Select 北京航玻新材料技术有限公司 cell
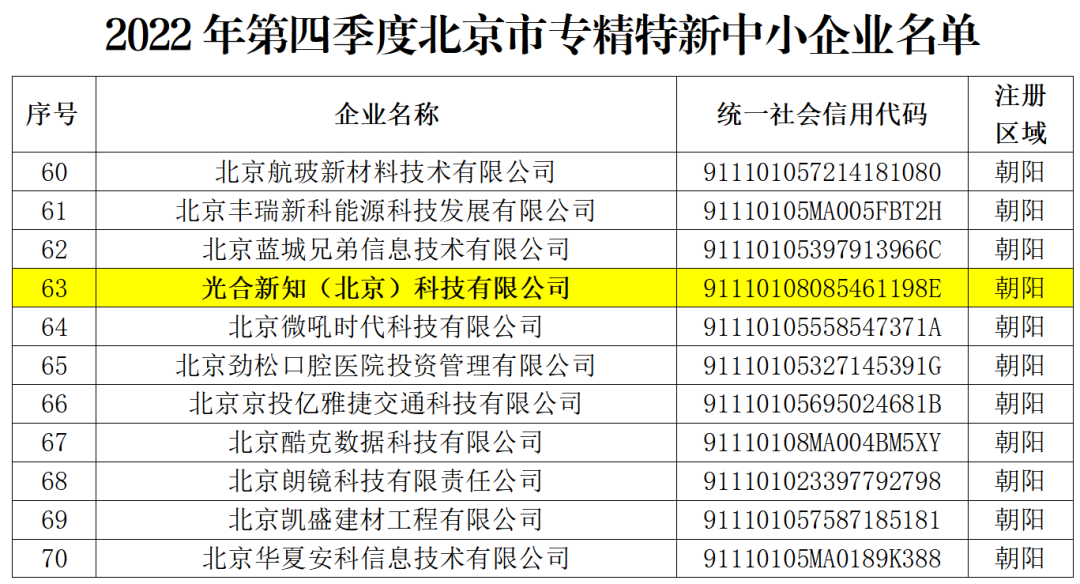The height and width of the screenshot is (584, 1080). pos(386,171)
